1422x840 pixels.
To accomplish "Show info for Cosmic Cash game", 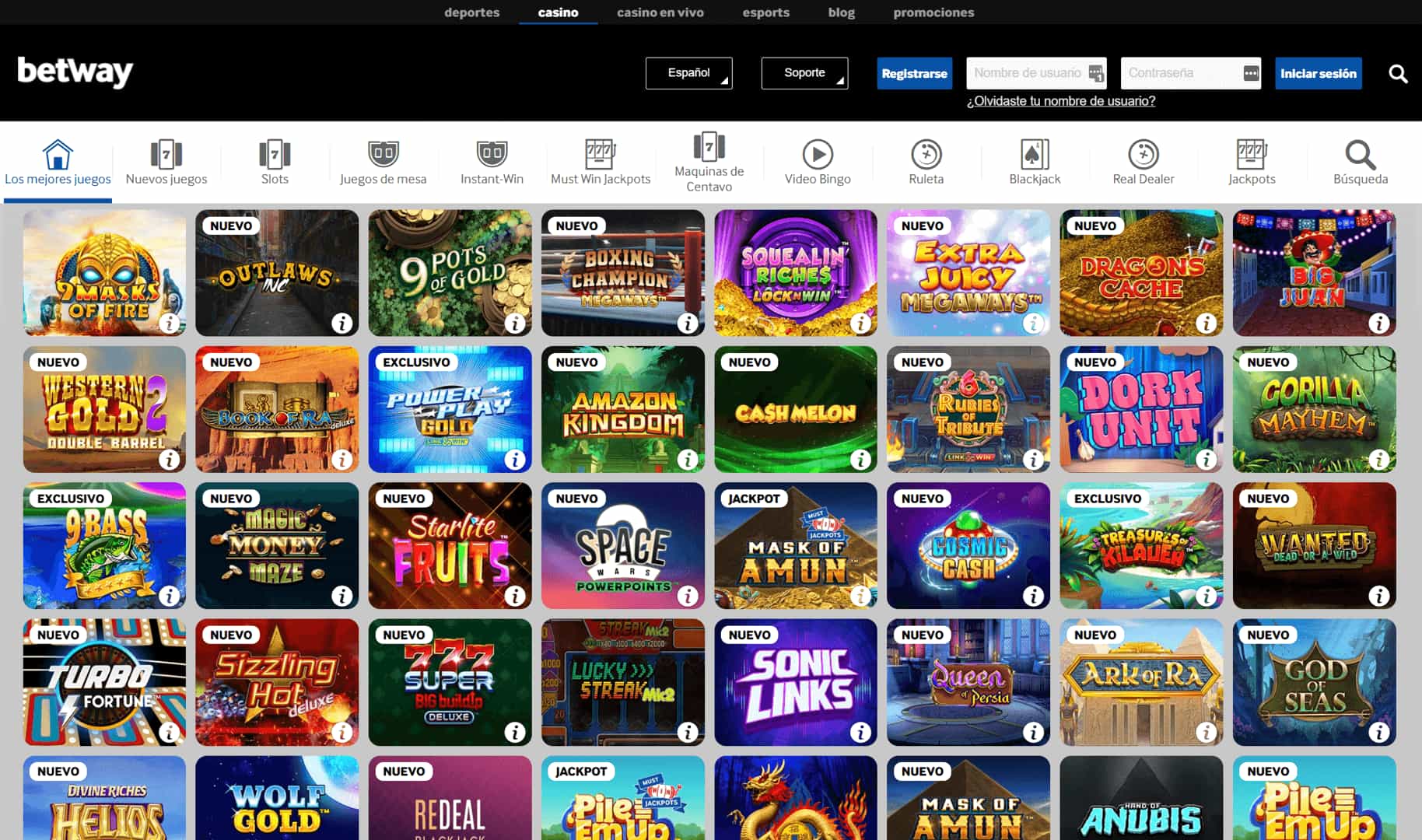I will 1032,596.
